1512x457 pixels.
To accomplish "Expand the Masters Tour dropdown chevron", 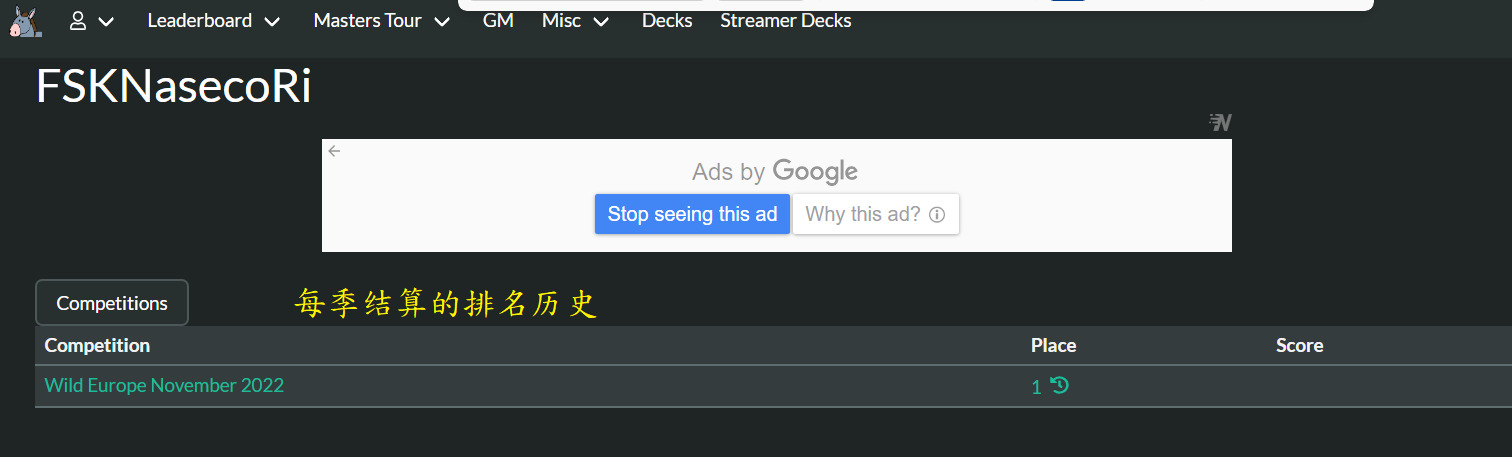I will 443,22.
